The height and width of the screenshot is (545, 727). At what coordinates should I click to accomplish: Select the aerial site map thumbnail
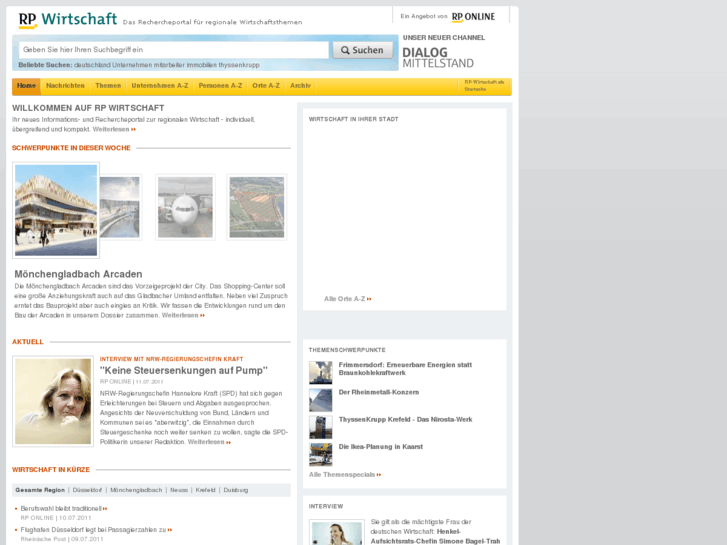pos(257,207)
